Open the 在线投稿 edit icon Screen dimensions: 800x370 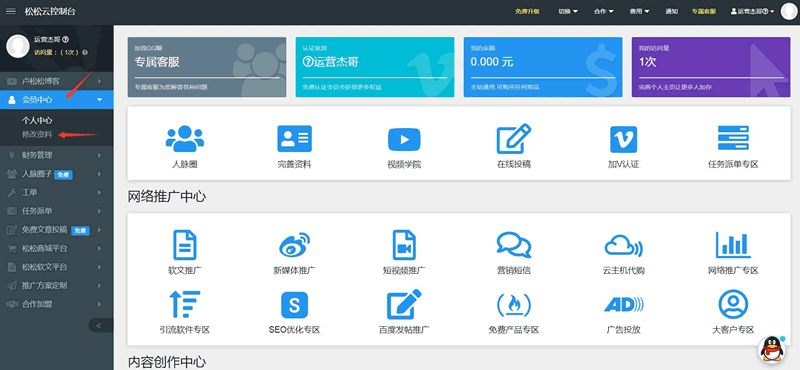point(514,139)
